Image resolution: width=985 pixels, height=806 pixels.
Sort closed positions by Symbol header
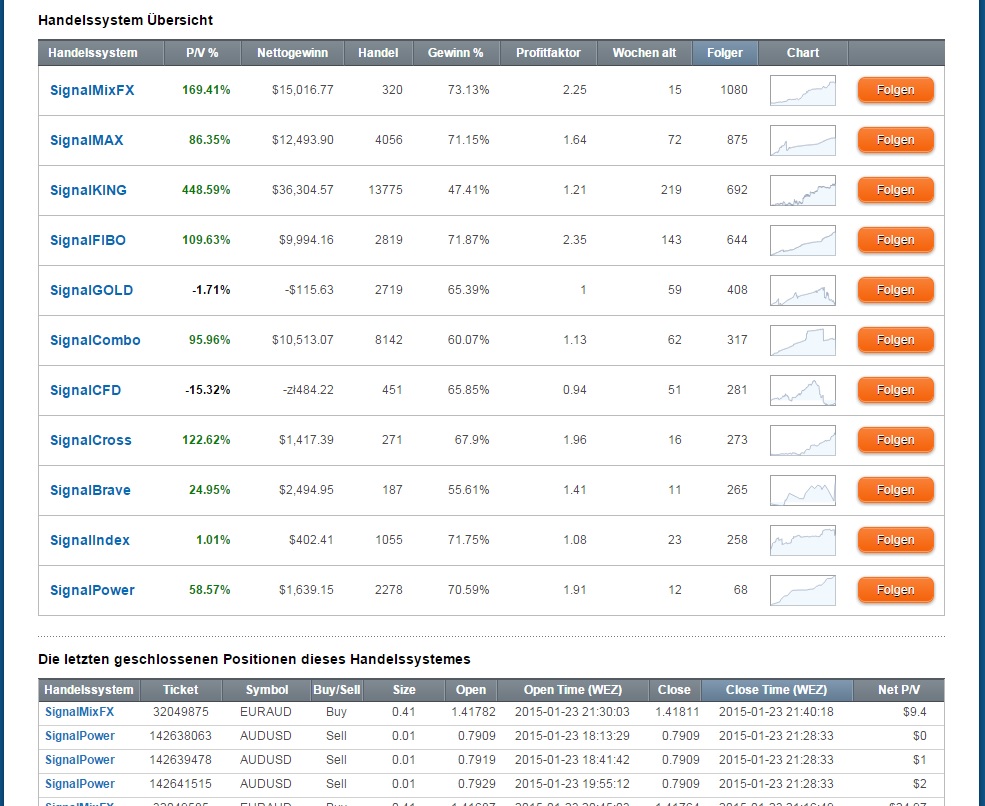point(265,690)
